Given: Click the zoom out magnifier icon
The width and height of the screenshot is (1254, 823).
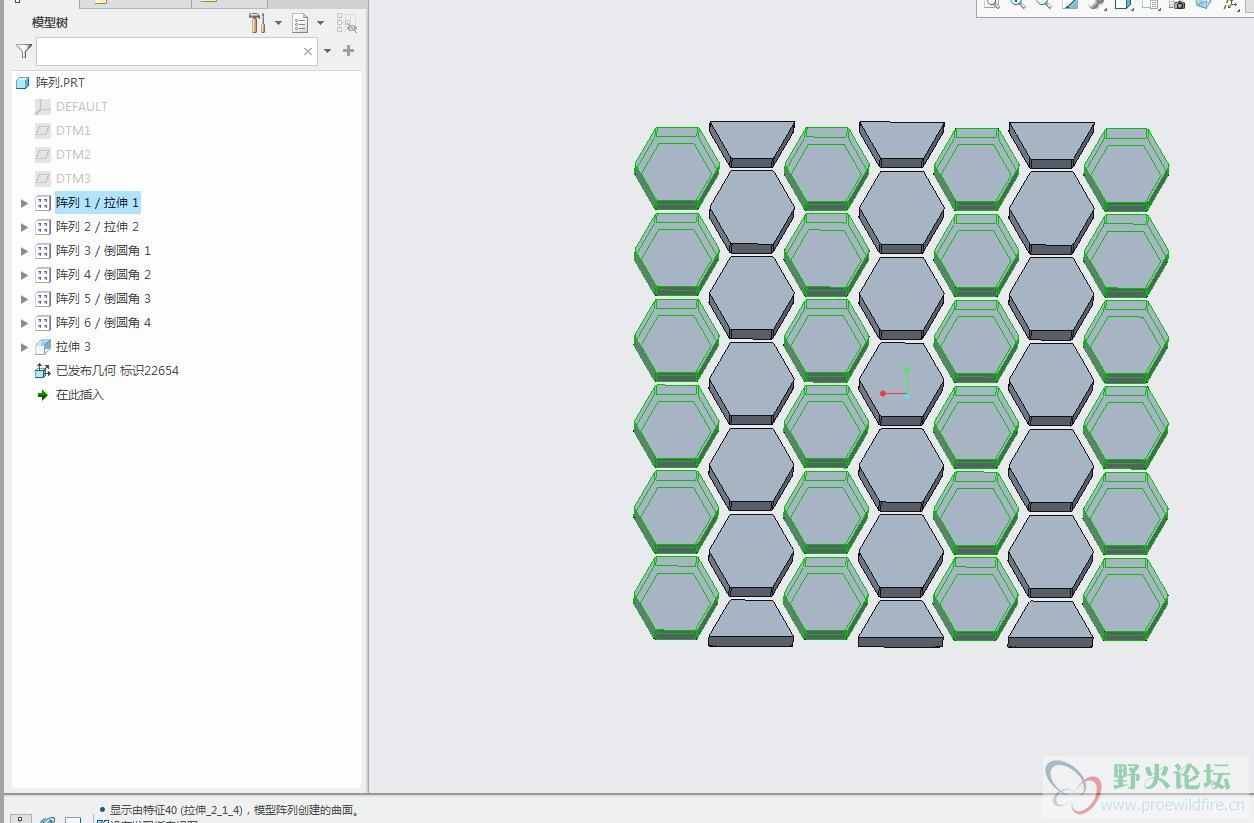Looking at the screenshot, I should click(1043, 4).
